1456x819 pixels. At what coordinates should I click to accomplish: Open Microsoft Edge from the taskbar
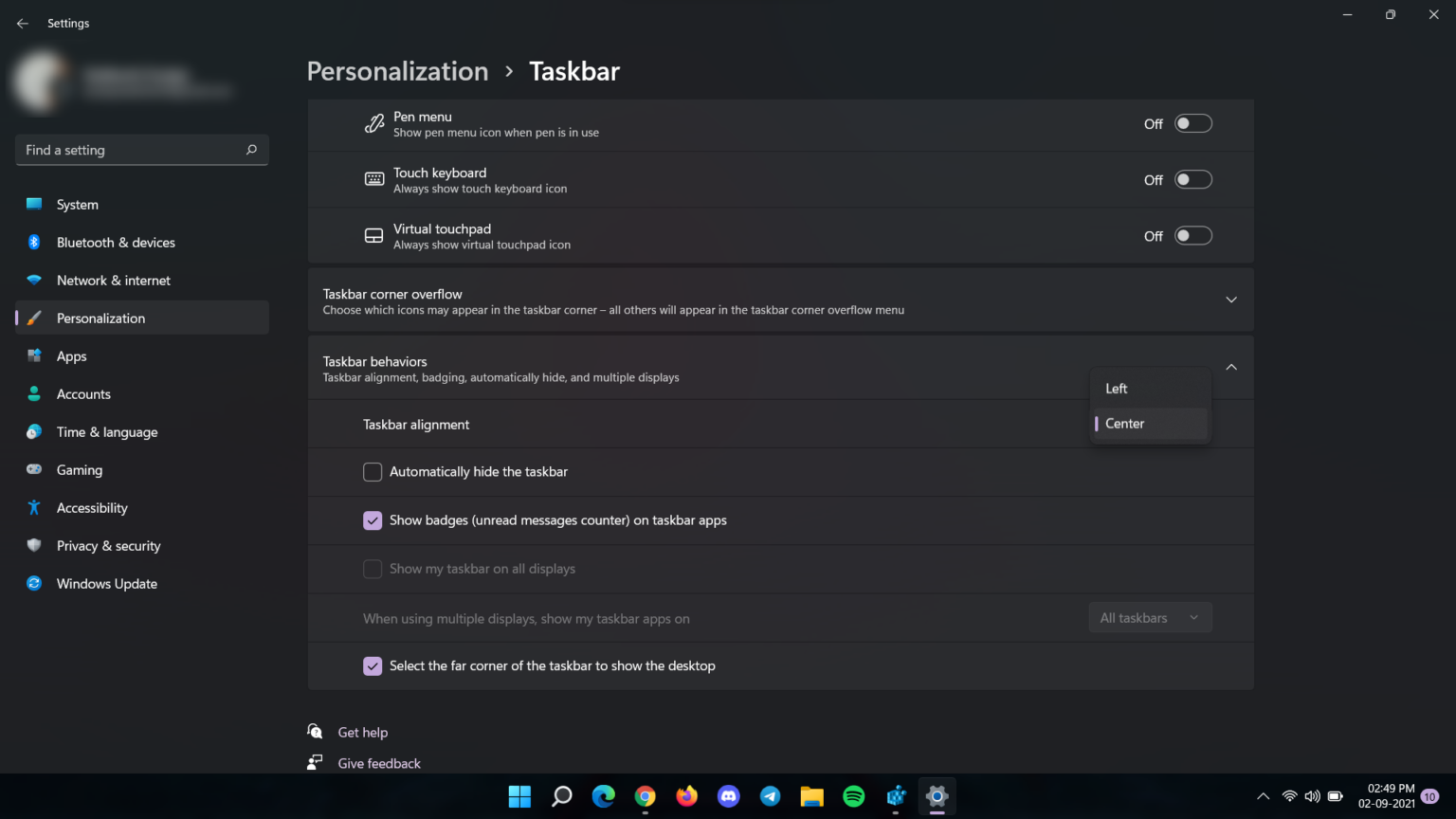[x=603, y=796]
